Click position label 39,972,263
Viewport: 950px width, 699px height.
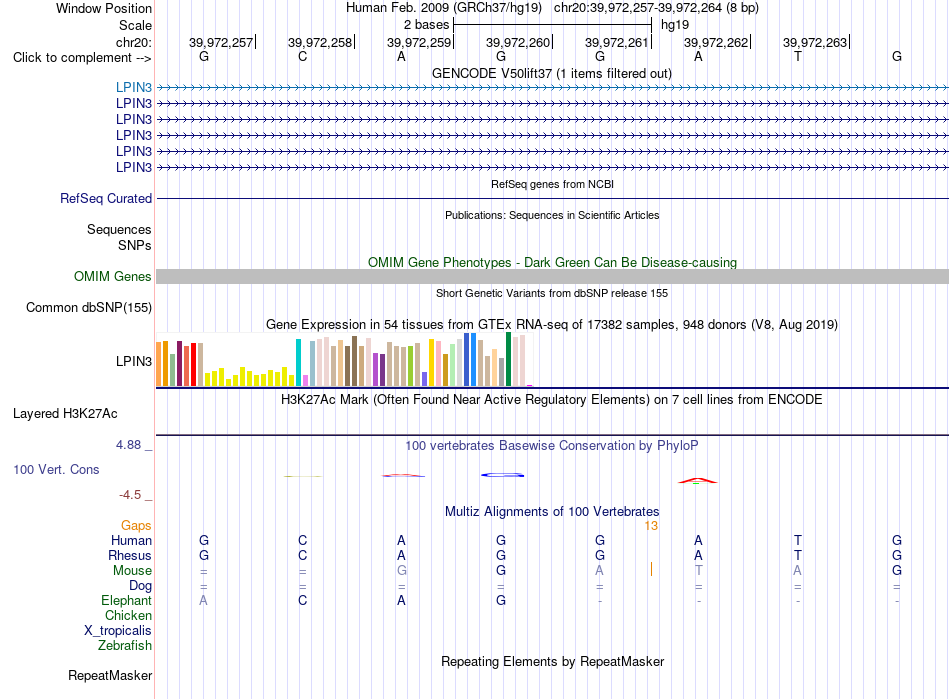(815, 42)
